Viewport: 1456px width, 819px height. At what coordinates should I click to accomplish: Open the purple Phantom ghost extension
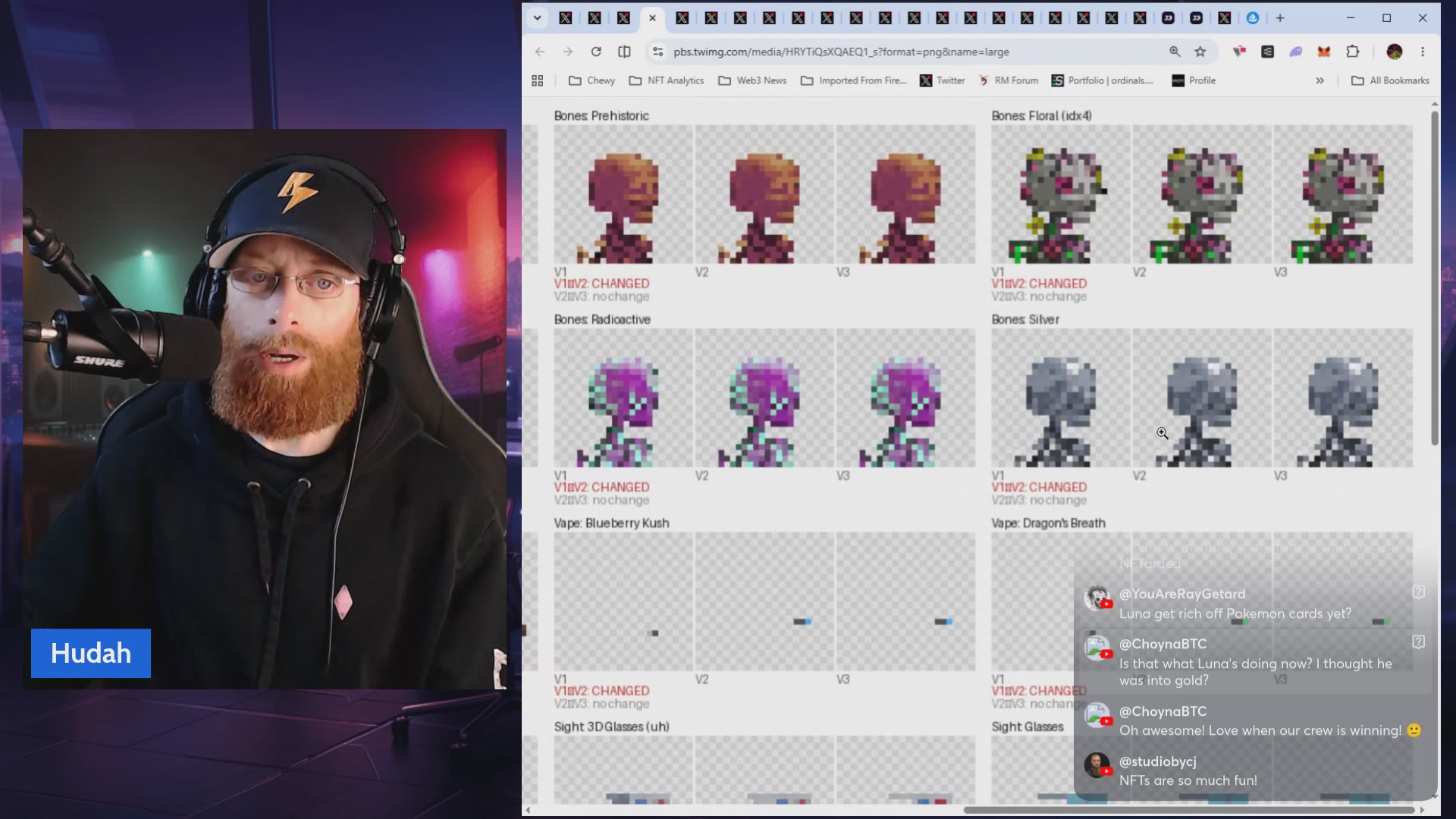pyautogui.click(x=1296, y=52)
